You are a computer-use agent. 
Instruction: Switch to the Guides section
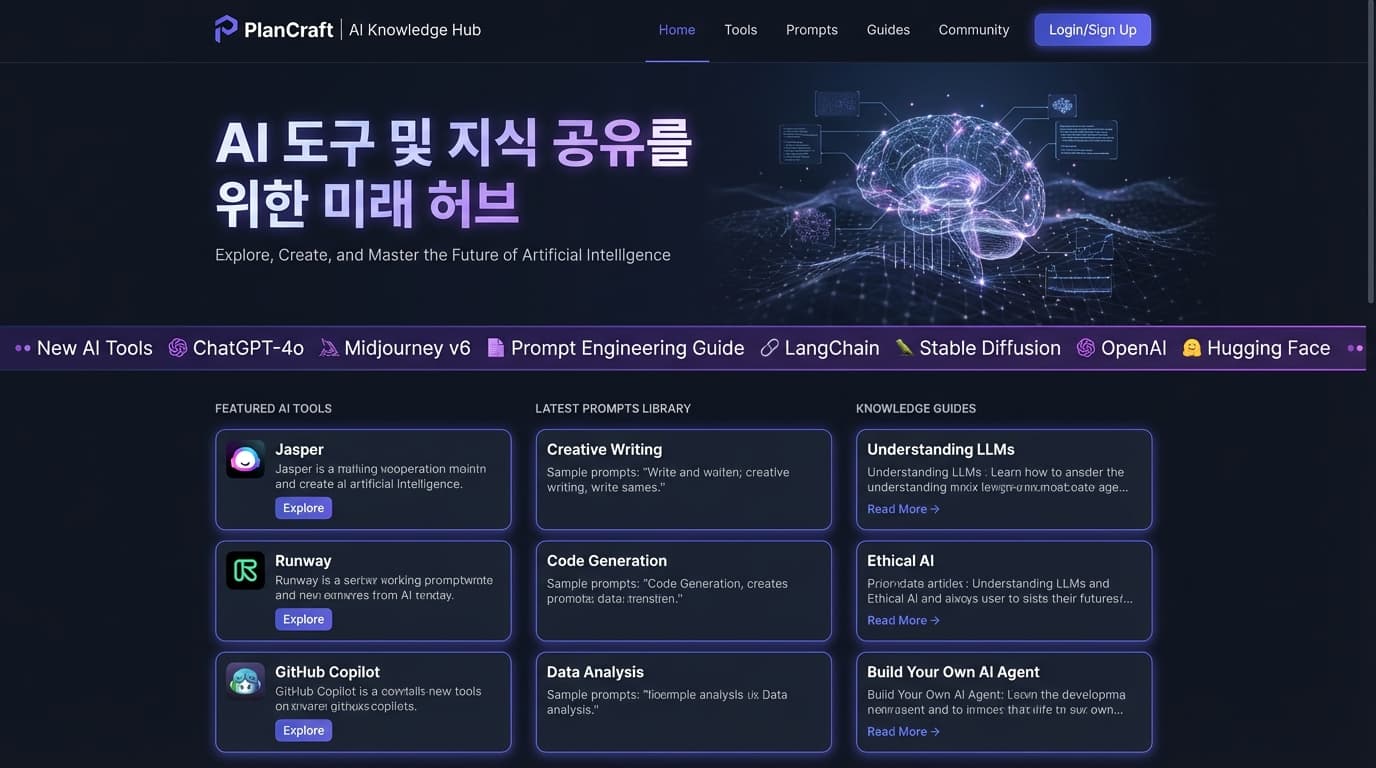(x=886, y=28)
